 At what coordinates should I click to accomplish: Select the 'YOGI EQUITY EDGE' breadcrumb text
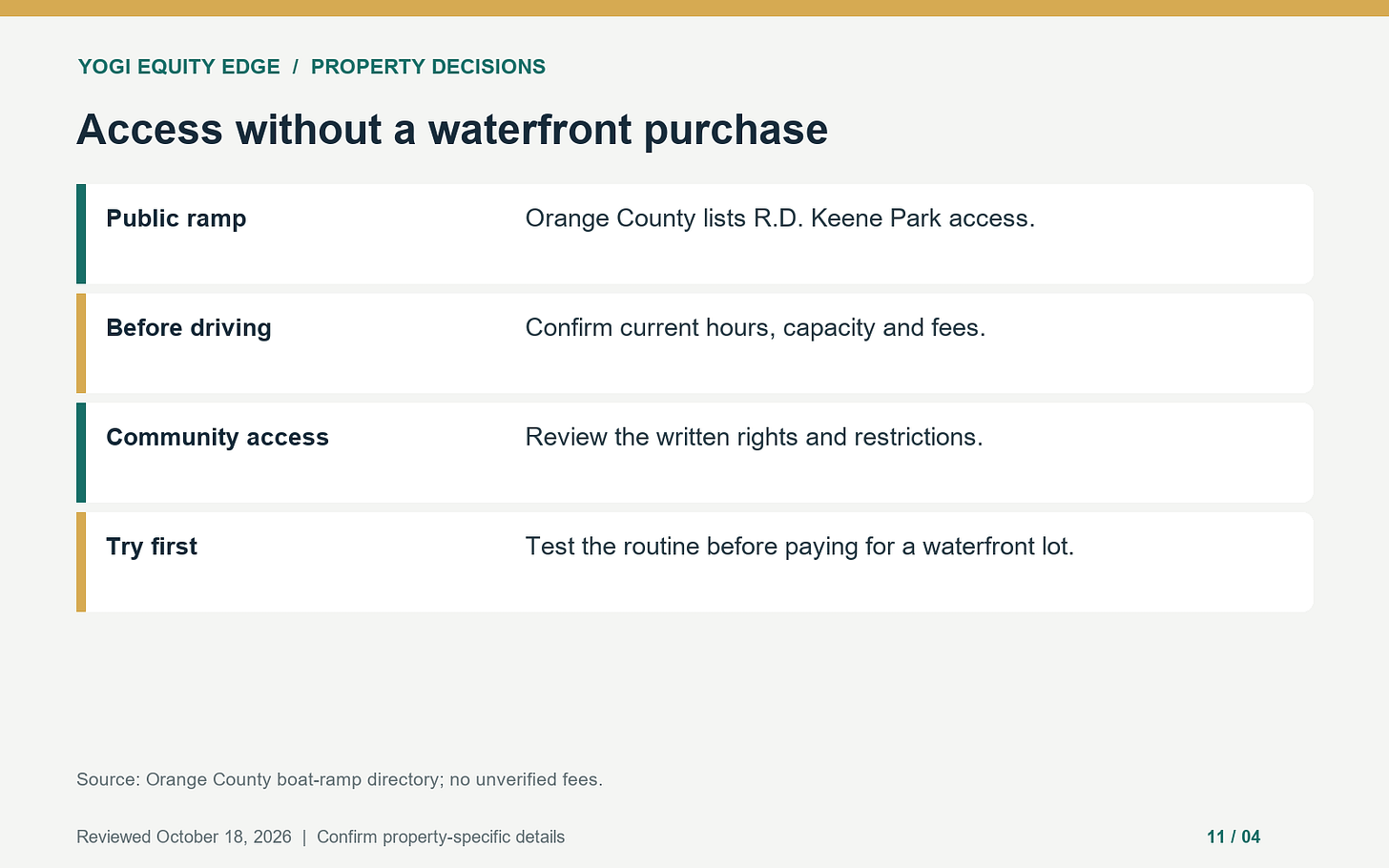click(179, 67)
